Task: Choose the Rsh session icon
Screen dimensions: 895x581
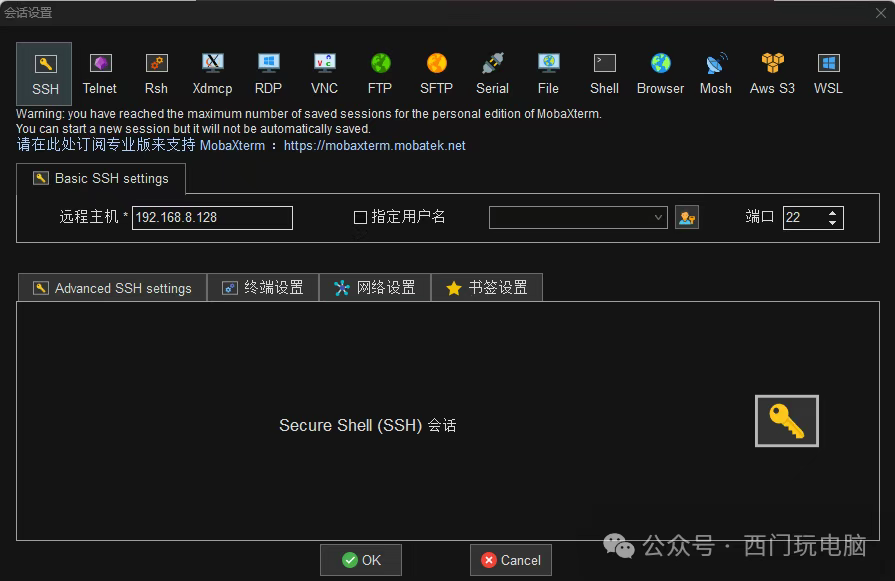Action: [x=156, y=74]
